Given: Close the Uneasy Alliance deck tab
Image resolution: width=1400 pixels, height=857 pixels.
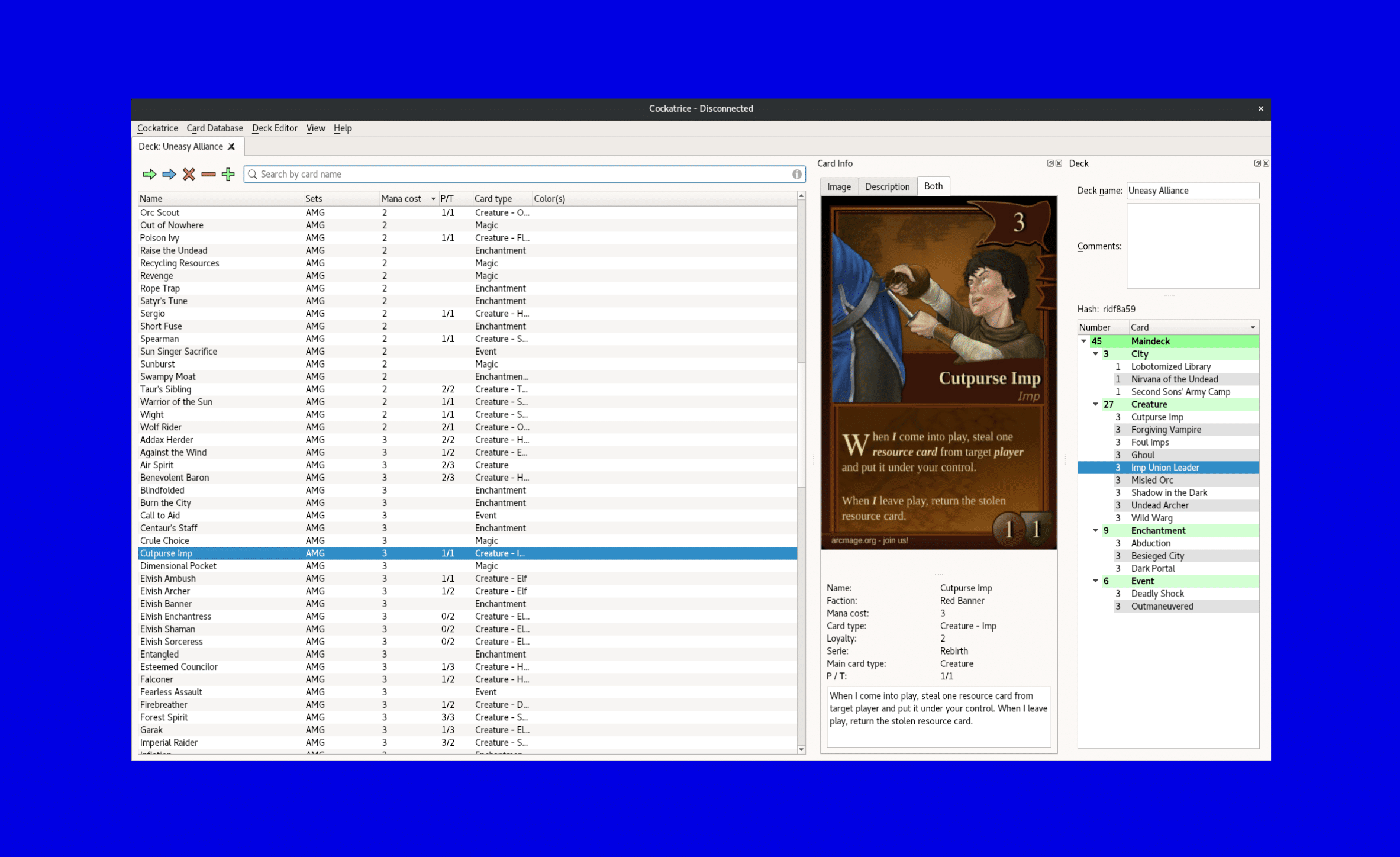Looking at the screenshot, I should pos(231,146).
